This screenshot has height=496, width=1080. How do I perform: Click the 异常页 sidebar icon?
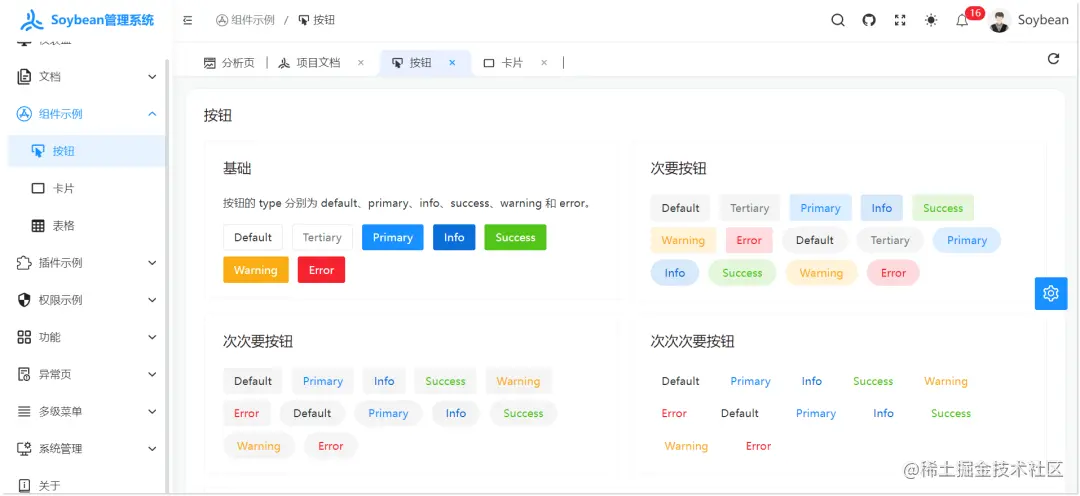(x=24, y=374)
